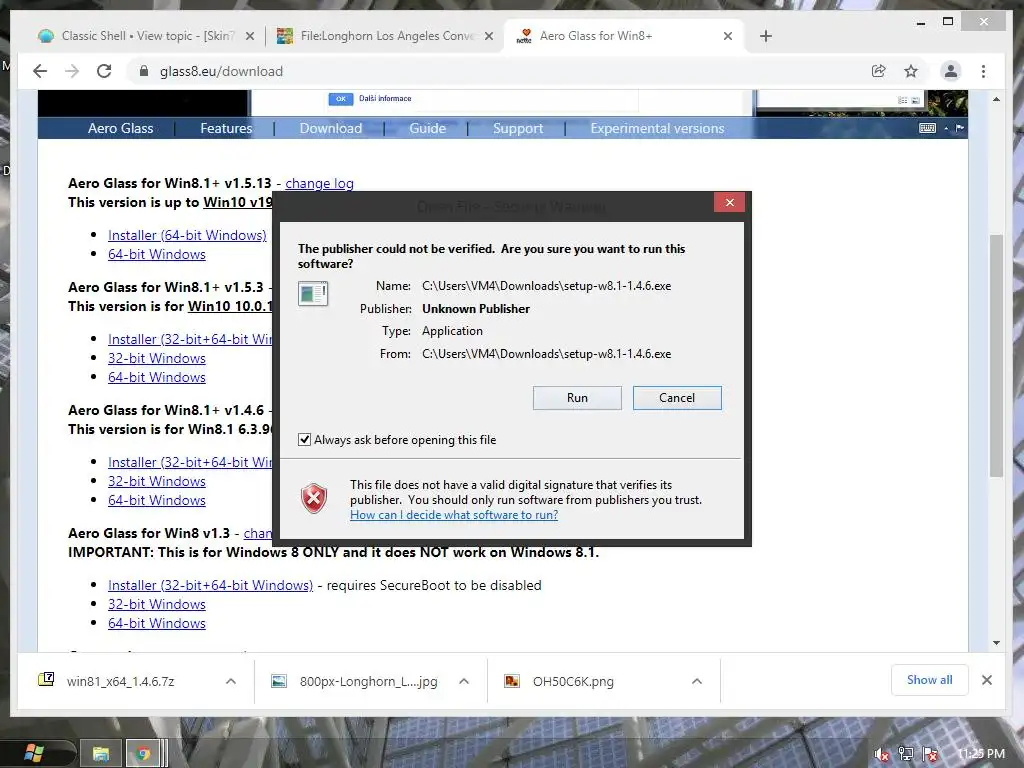Expand options for OH50C6K.png download
The image size is (1024, 768).
(x=697, y=681)
